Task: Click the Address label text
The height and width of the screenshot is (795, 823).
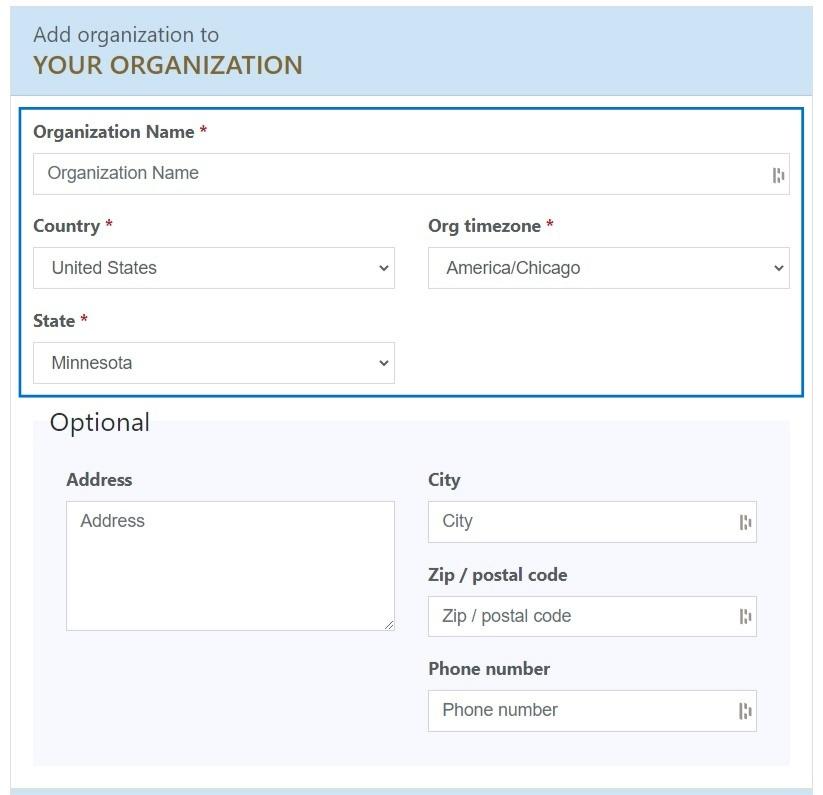Action: click(99, 480)
